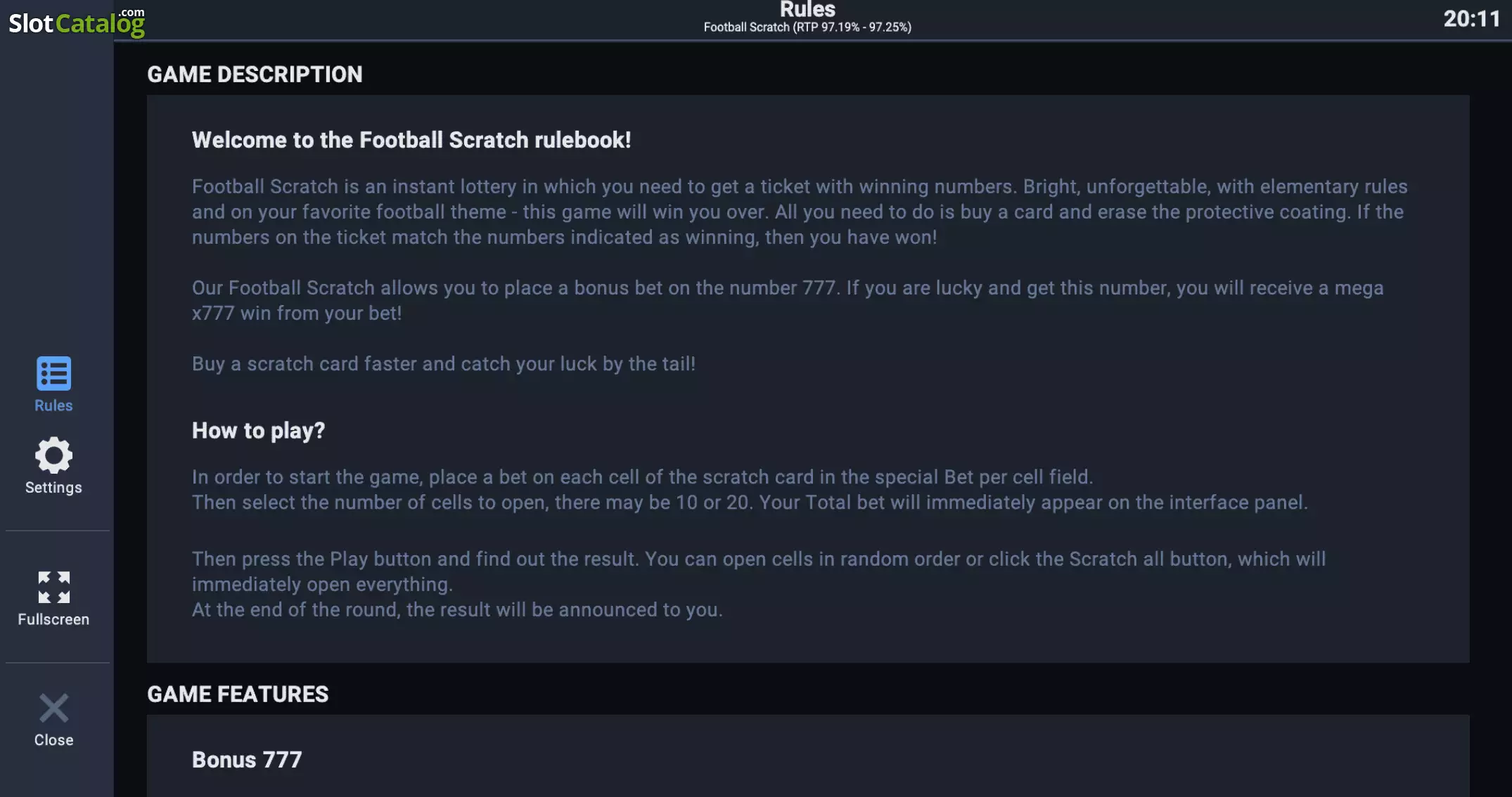
Task: Click the SlotCatalog.com logo
Action: [x=77, y=22]
